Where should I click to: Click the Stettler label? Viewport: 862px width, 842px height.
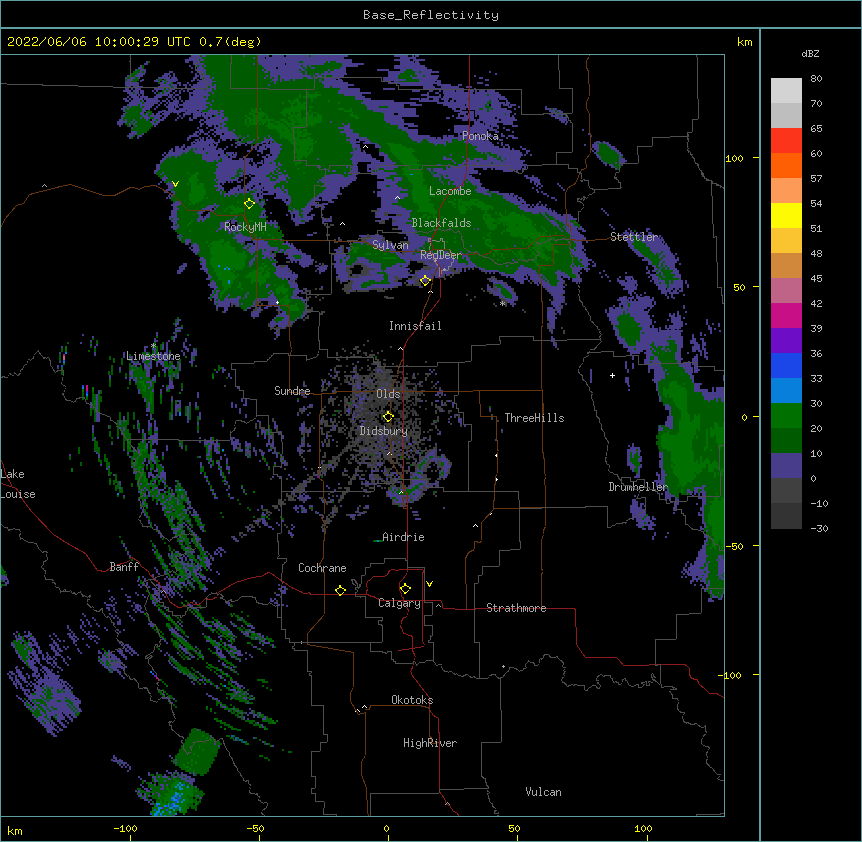[634, 237]
